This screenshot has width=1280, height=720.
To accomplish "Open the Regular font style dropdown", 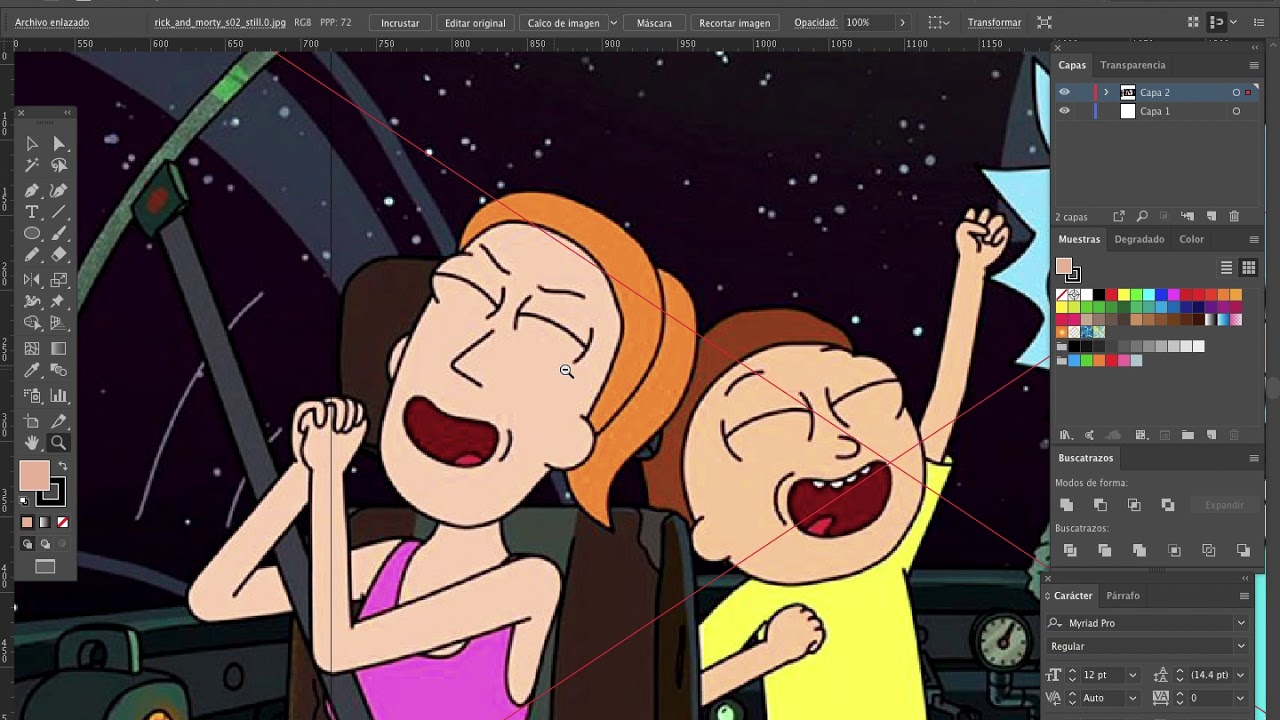I will 1240,646.
